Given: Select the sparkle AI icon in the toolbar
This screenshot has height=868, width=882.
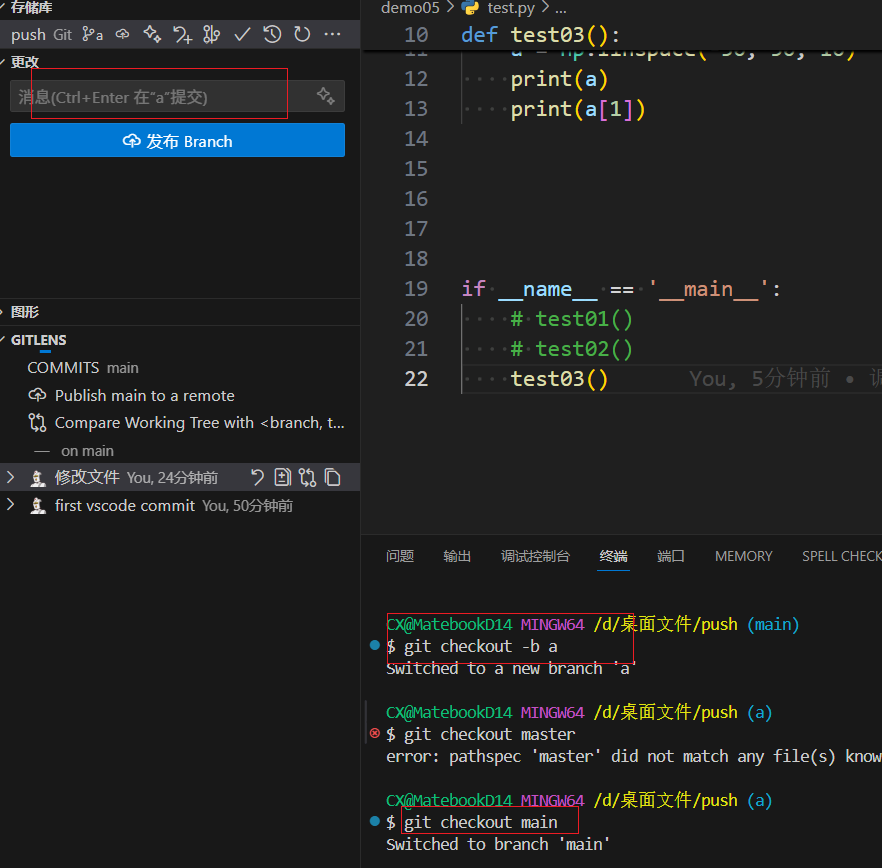Looking at the screenshot, I should coord(152,34).
